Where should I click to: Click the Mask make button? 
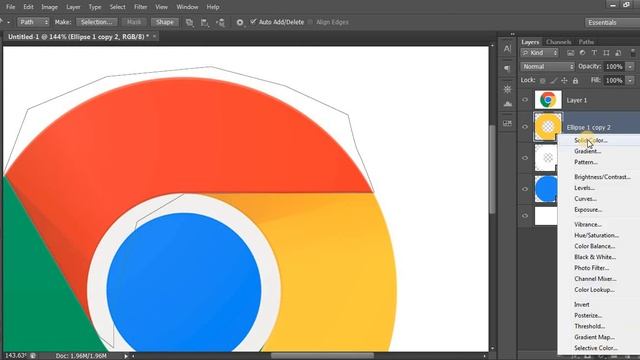pyautogui.click(x=134, y=22)
